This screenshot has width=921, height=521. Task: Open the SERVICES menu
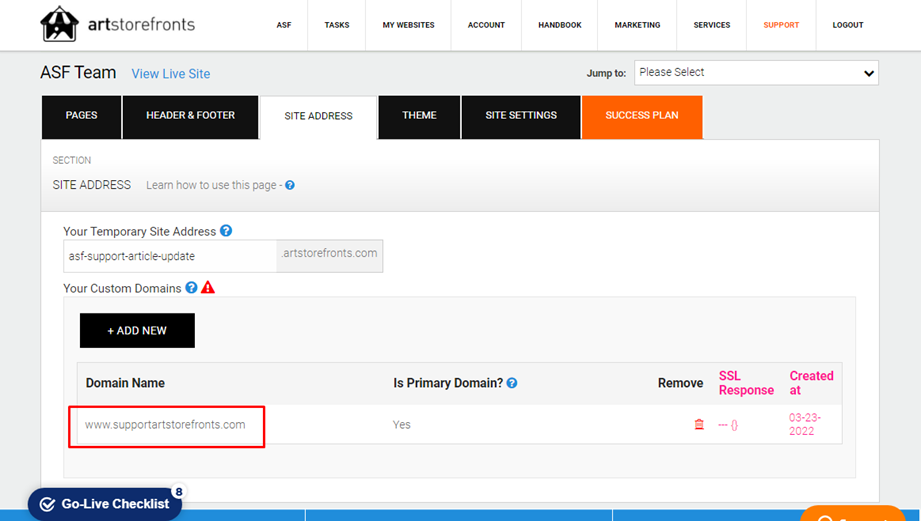711,25
